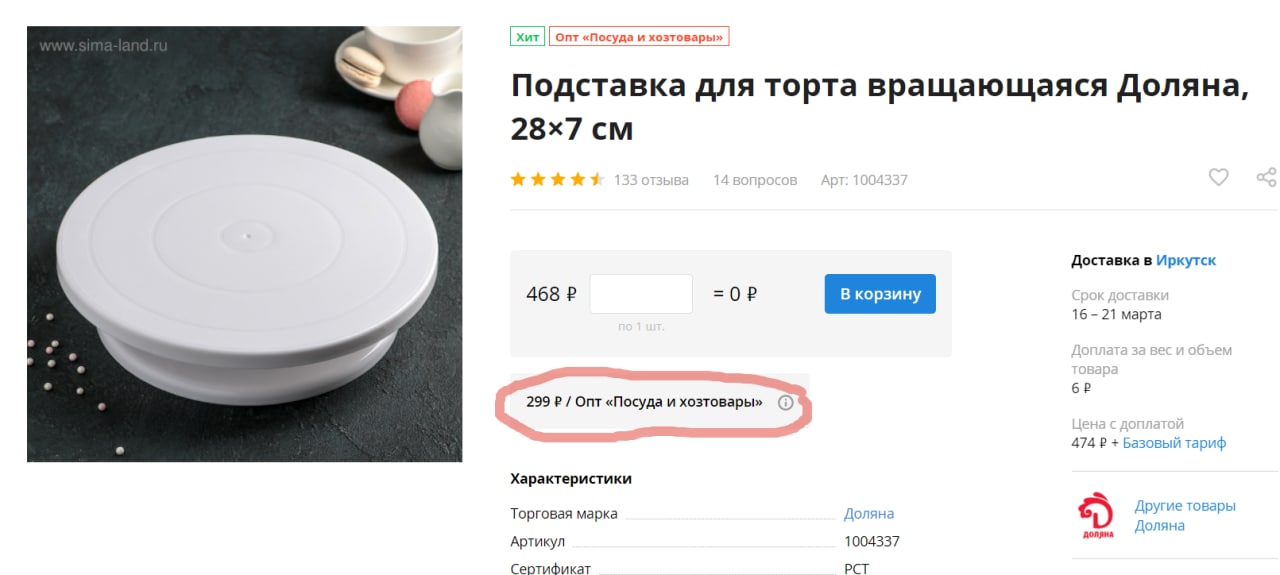Click the share icon

pos(1266,178)
